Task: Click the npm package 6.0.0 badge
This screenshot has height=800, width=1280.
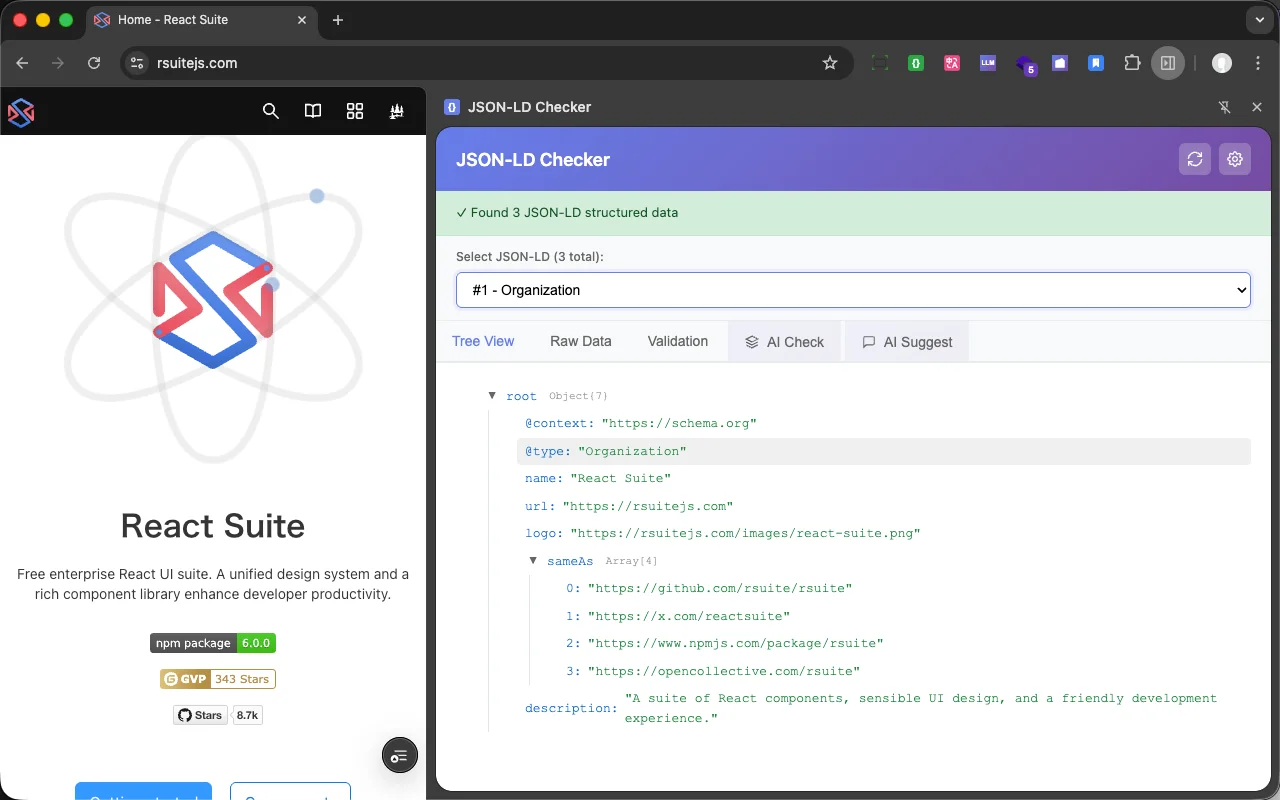Action: pos(213,643)
